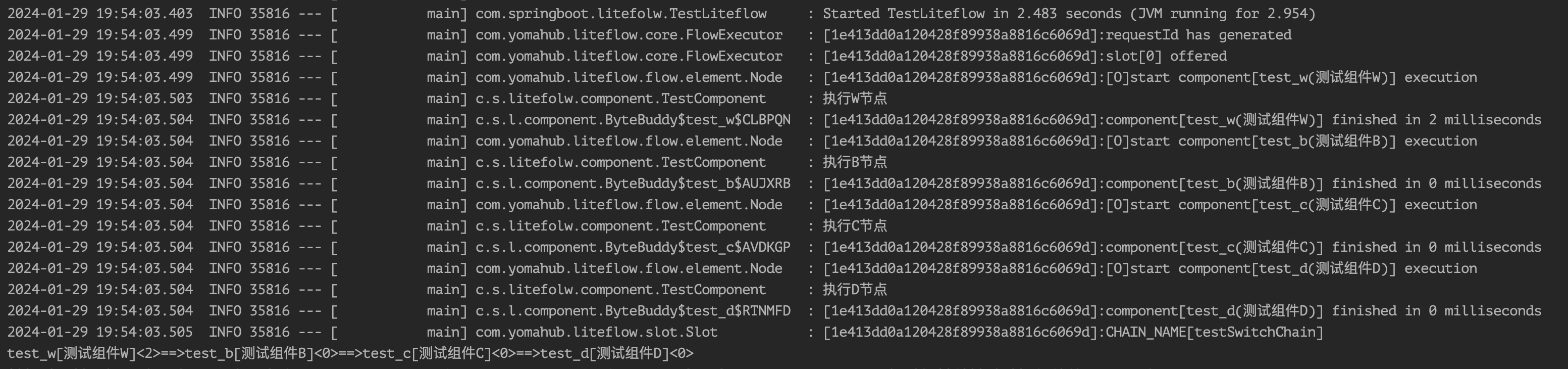This screenshot has height=369, width=1568.
Task: Click the ByteBuddy$test_b$AUJXRB logger name
Action: point(633,183)
